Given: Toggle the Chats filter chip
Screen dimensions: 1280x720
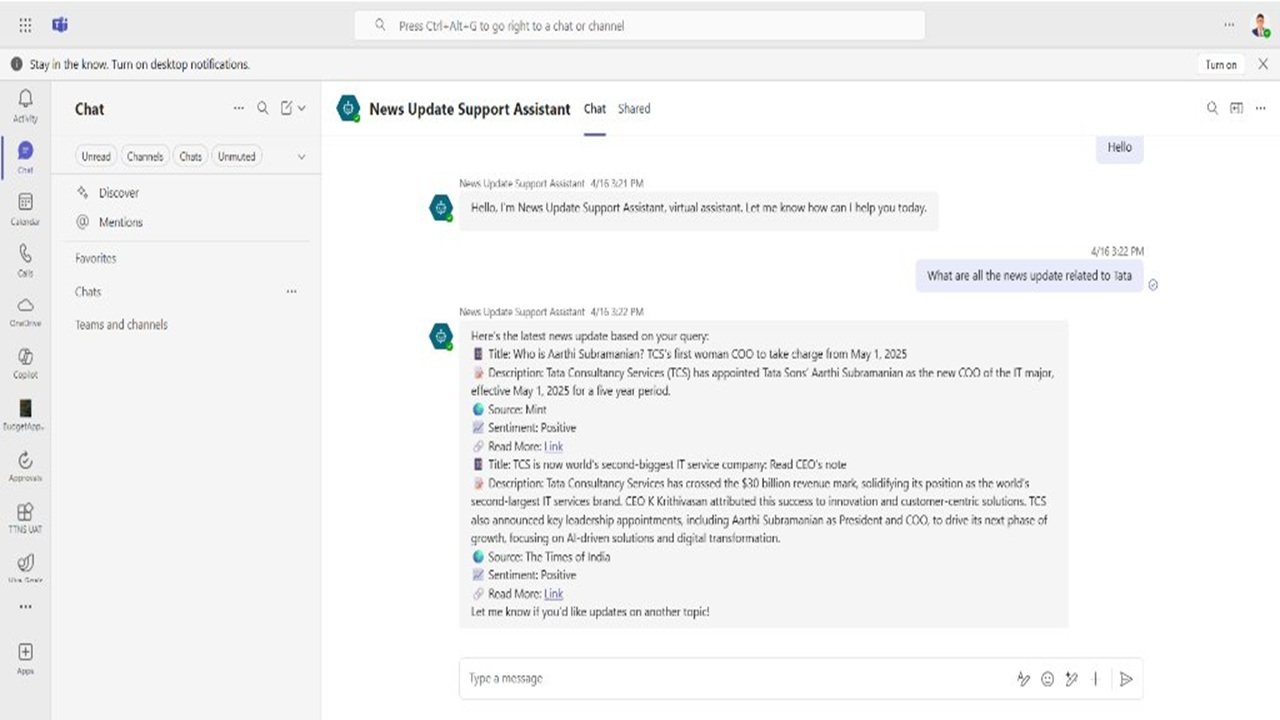Looking at the screenshot, I should (190, 156).
